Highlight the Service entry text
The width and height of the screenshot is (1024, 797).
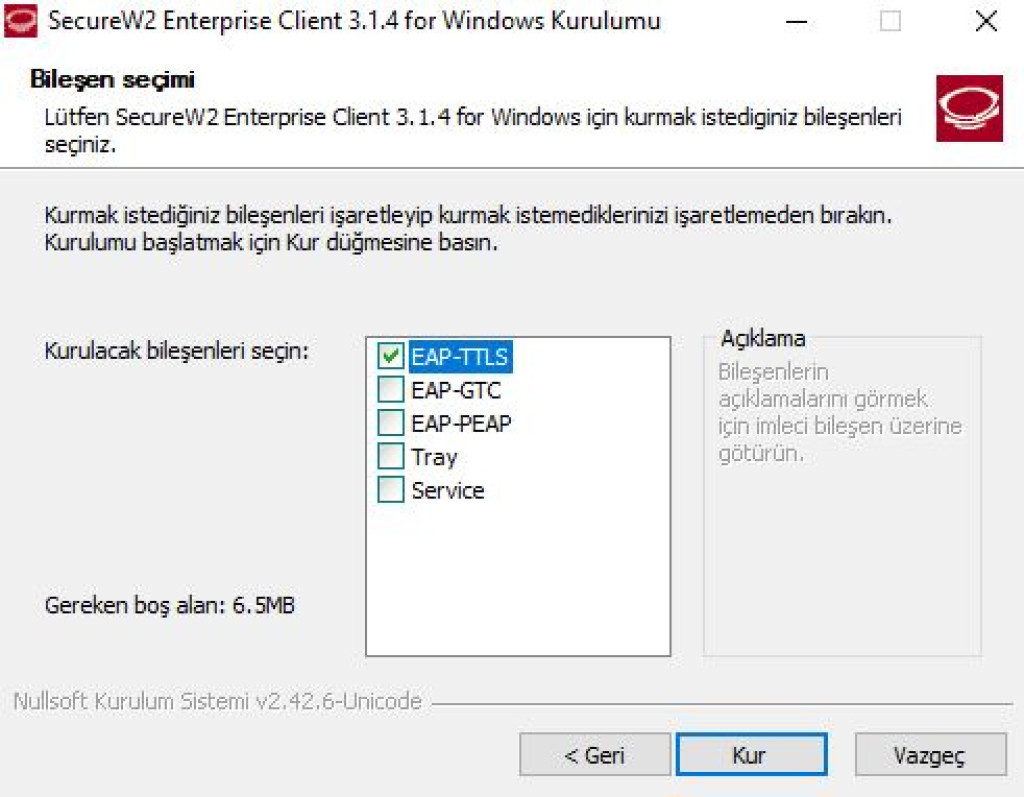pos(448,491)
